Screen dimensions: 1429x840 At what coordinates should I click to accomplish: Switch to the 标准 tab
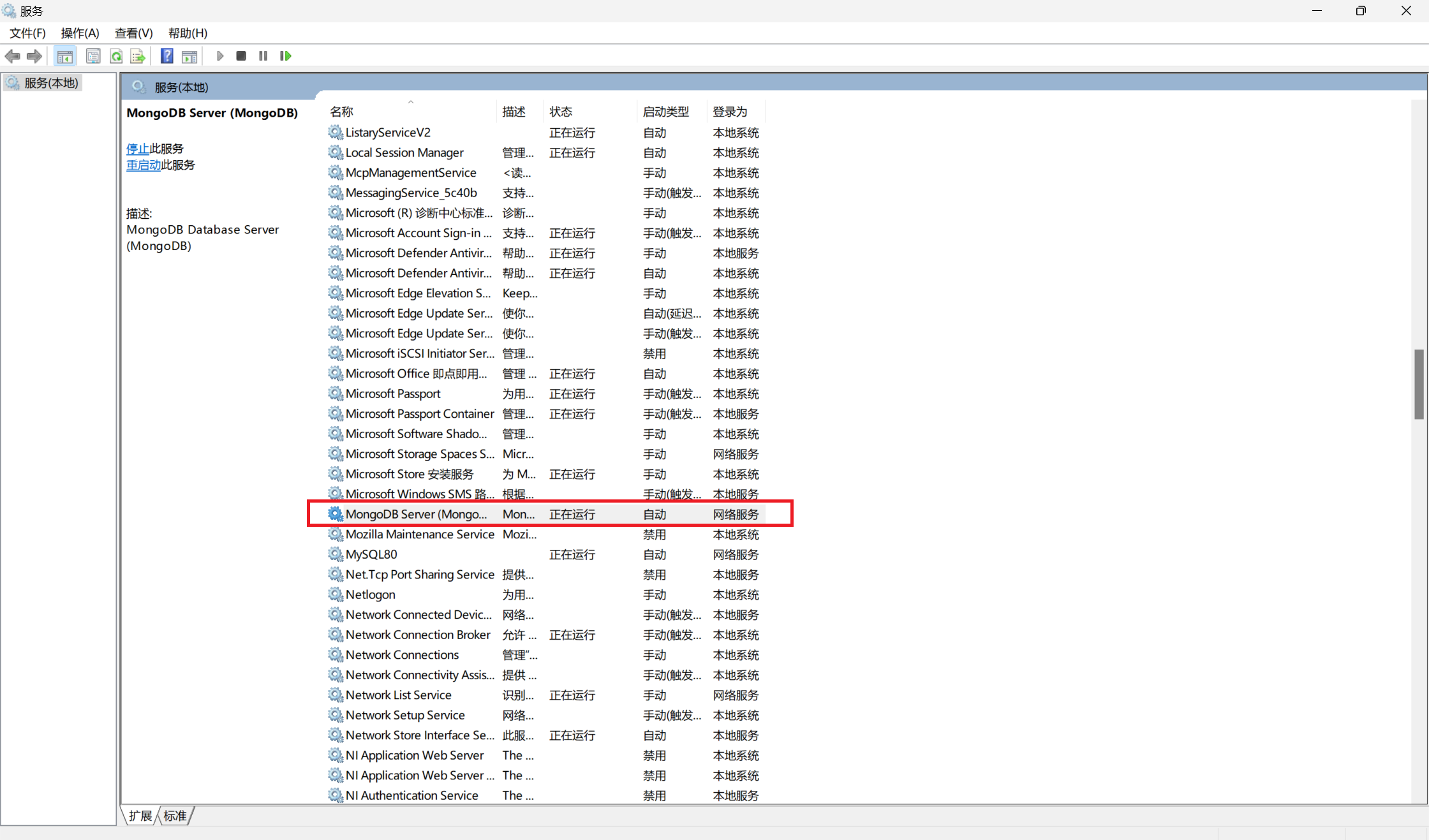click(175, 816)
